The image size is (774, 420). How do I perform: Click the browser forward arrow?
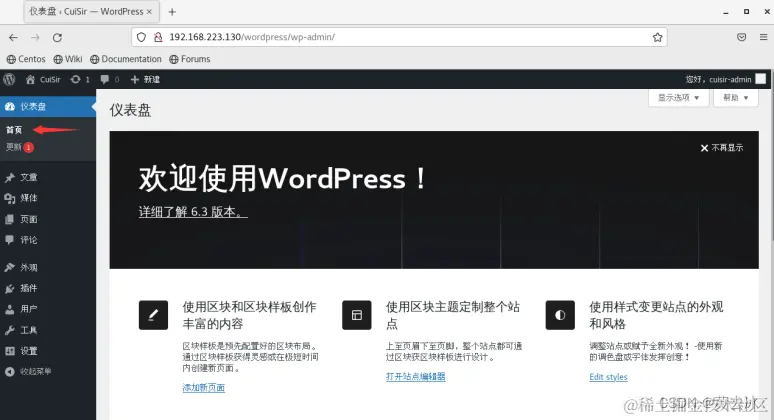[x=35, y=38]
